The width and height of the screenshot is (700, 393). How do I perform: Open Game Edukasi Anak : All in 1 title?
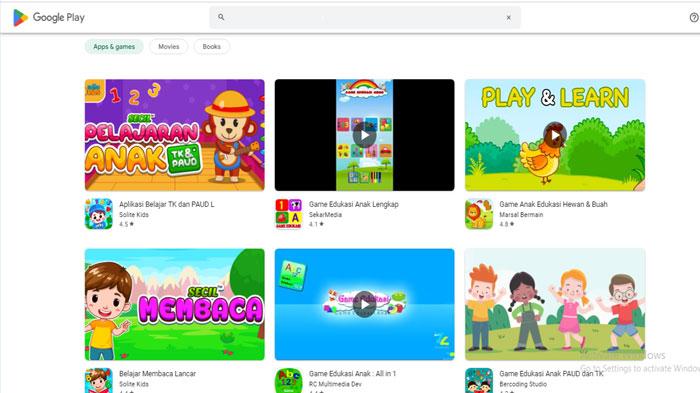[x=352, y=373]
